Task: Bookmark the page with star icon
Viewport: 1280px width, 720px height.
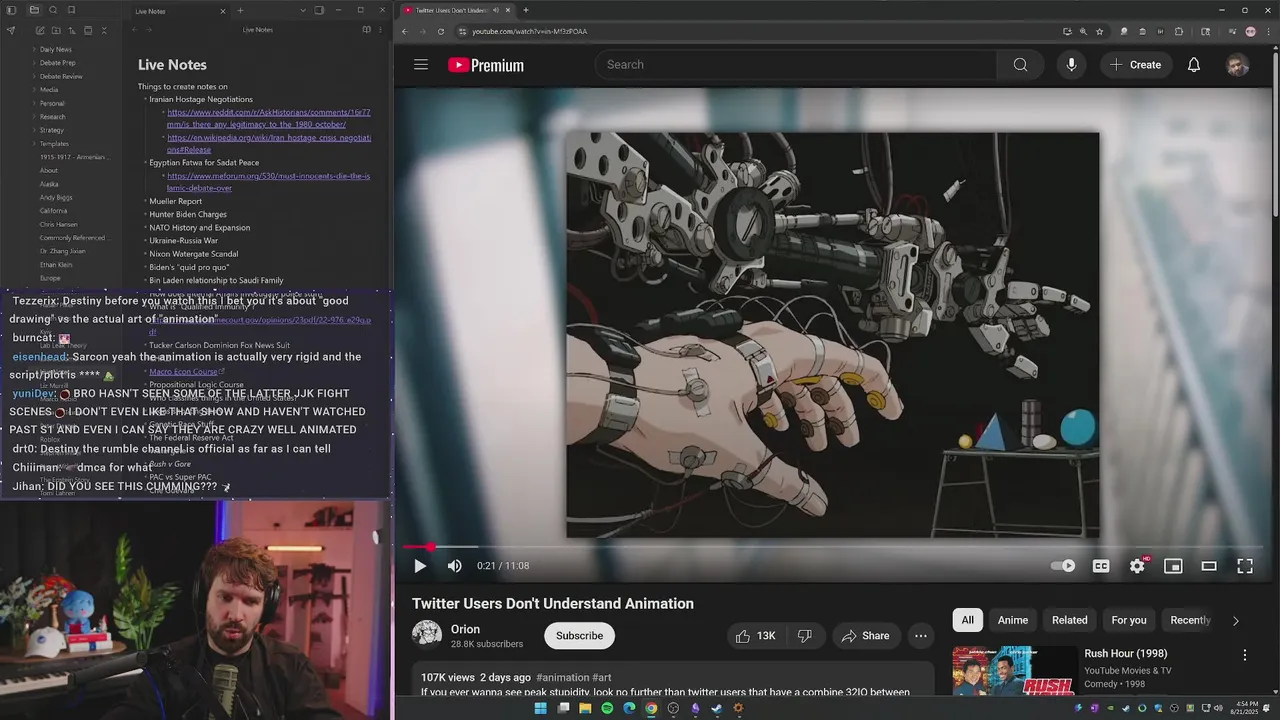Action: tap(1100, 31)
